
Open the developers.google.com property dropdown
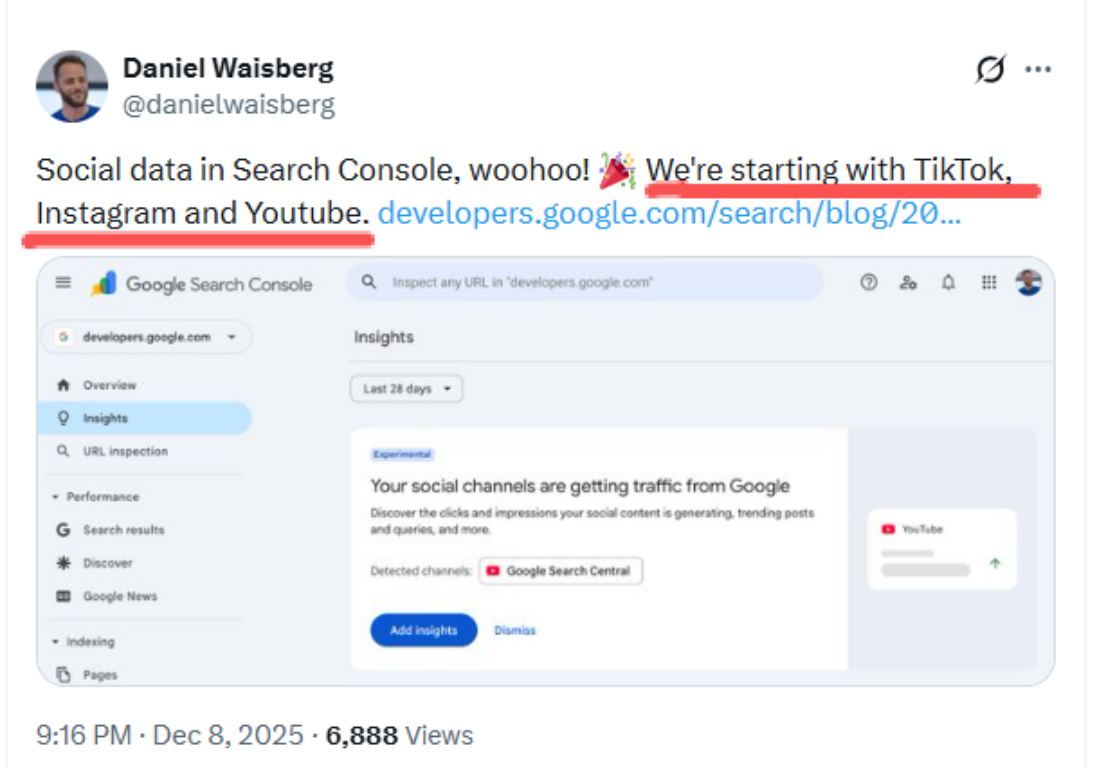click(147, 337)
